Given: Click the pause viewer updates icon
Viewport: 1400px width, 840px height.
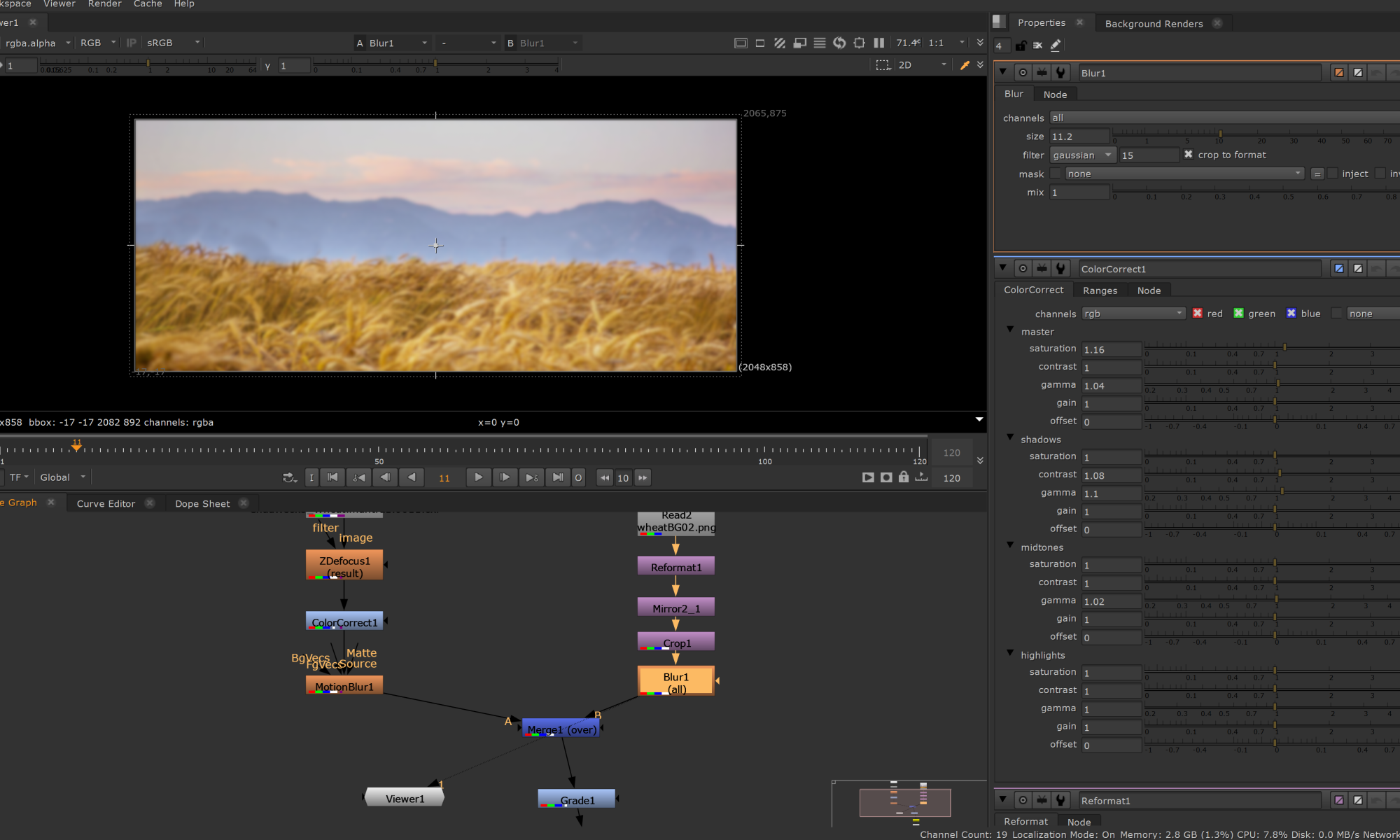Looking at the screenshot, I should coord(878,43).
